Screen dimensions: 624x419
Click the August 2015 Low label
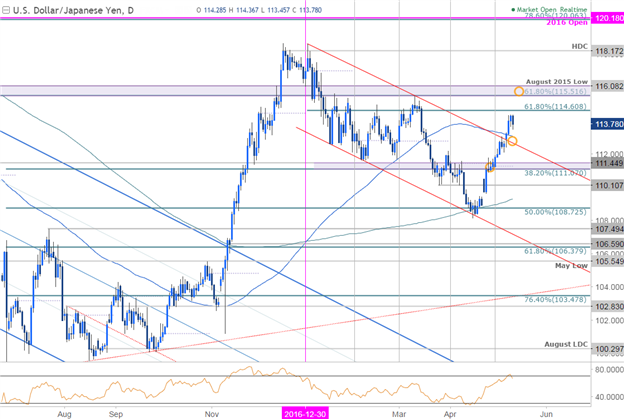pyautogui.click(x=557, y=82)
